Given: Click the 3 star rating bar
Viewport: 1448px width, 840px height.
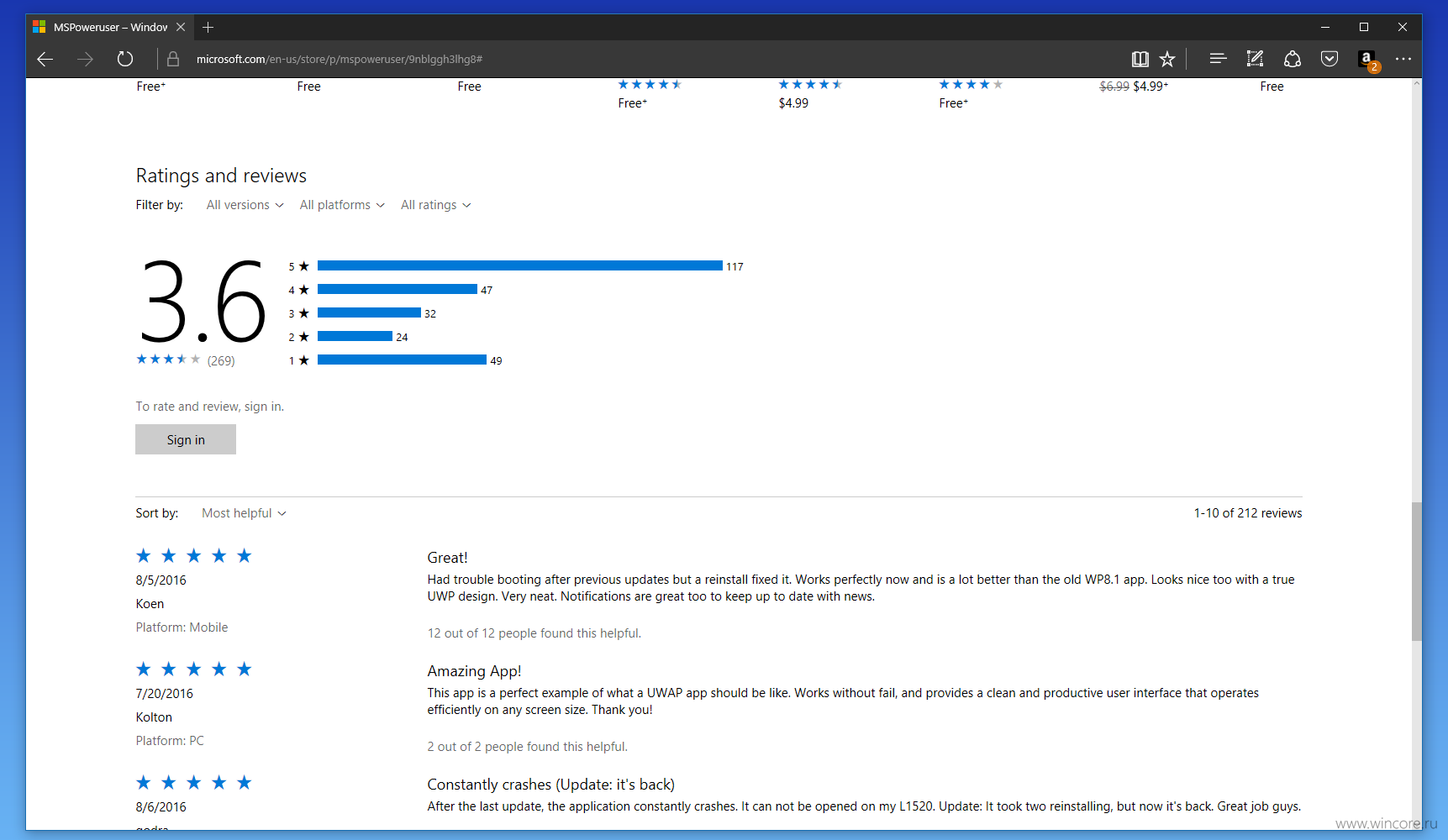Looking at the screenshot, I should (369, 312).
